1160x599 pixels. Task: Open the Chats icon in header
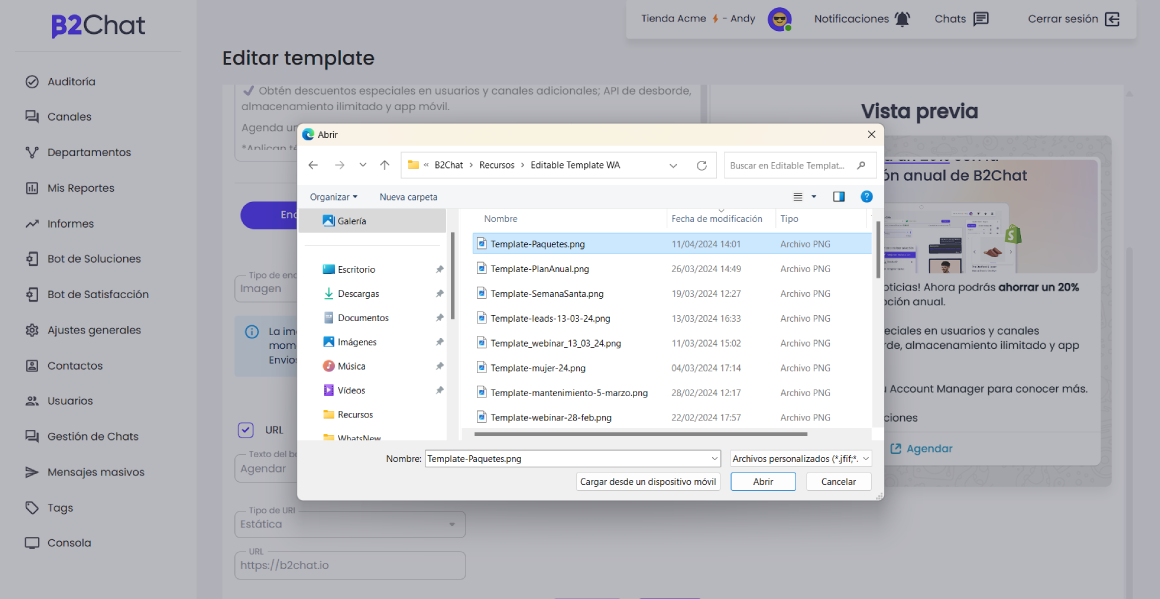981,19
